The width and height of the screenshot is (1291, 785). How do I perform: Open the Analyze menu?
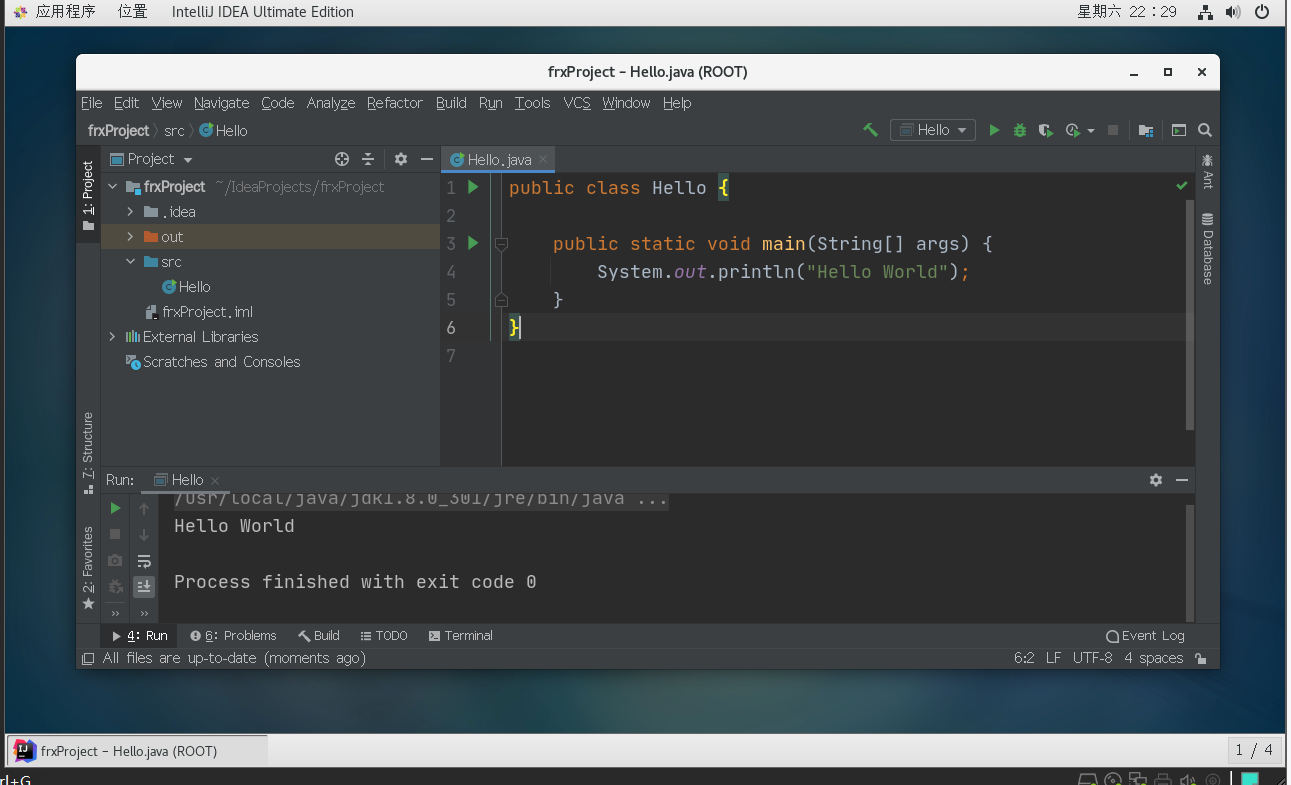point(331,103)
